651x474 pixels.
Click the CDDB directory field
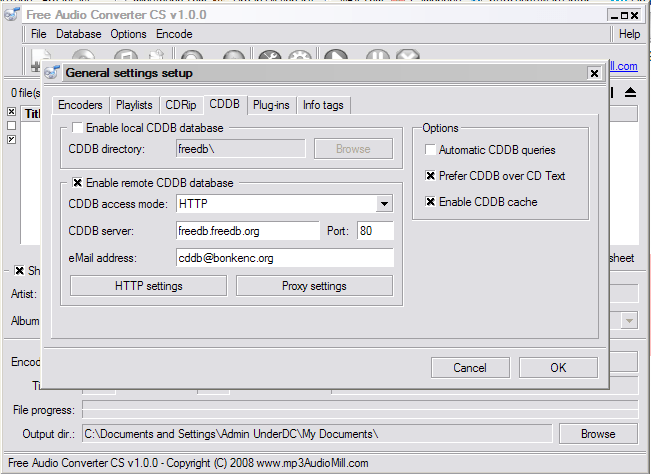coord(240,149)
